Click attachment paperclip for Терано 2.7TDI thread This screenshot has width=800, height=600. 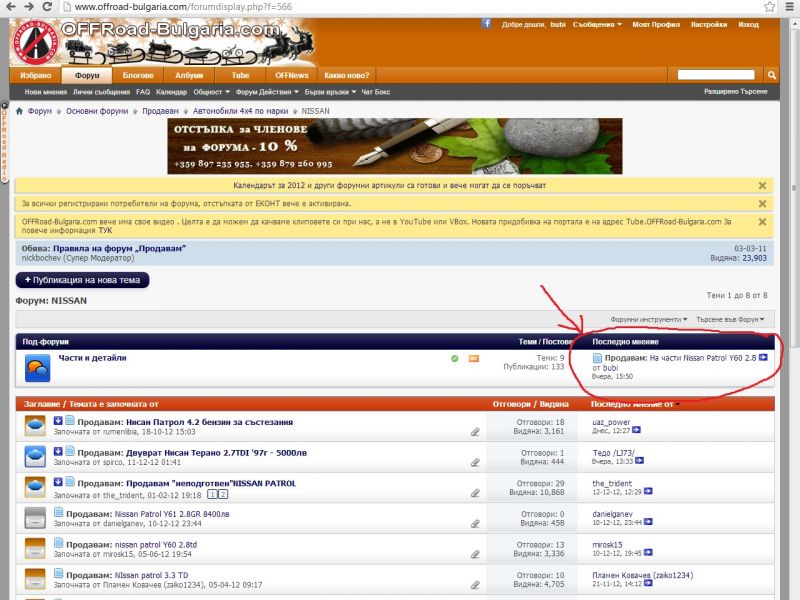click(475, 463)
